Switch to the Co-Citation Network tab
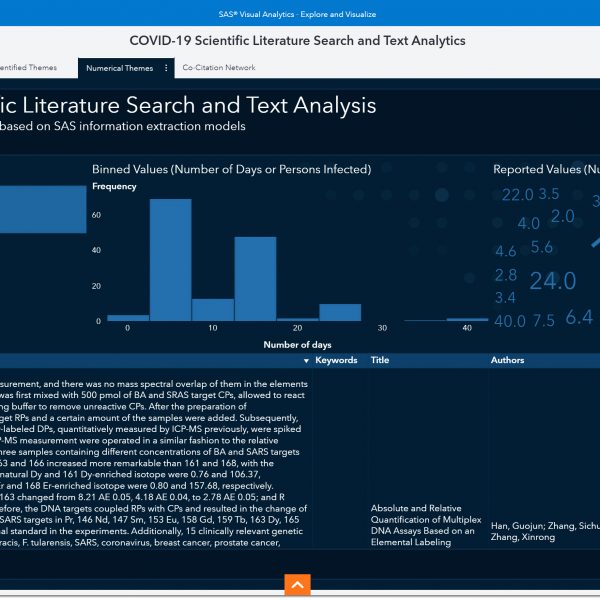This screenshot has height=600, width=600. (x=219, y=68)
